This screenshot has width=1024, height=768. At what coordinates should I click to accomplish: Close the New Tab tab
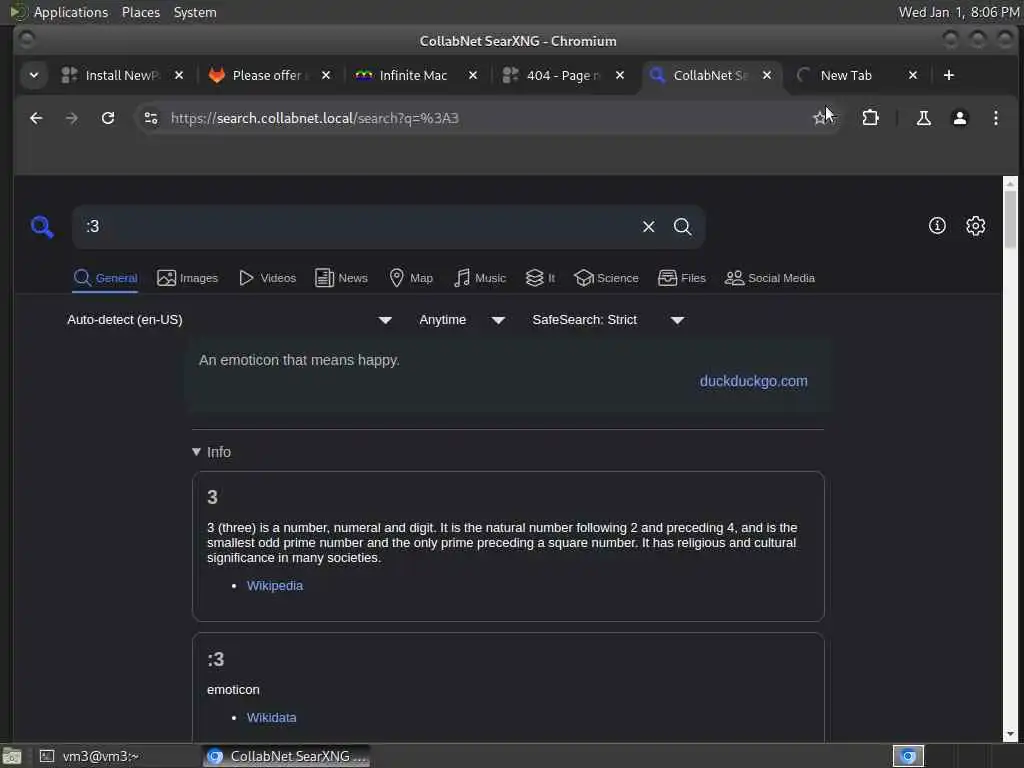click(913, 76)
